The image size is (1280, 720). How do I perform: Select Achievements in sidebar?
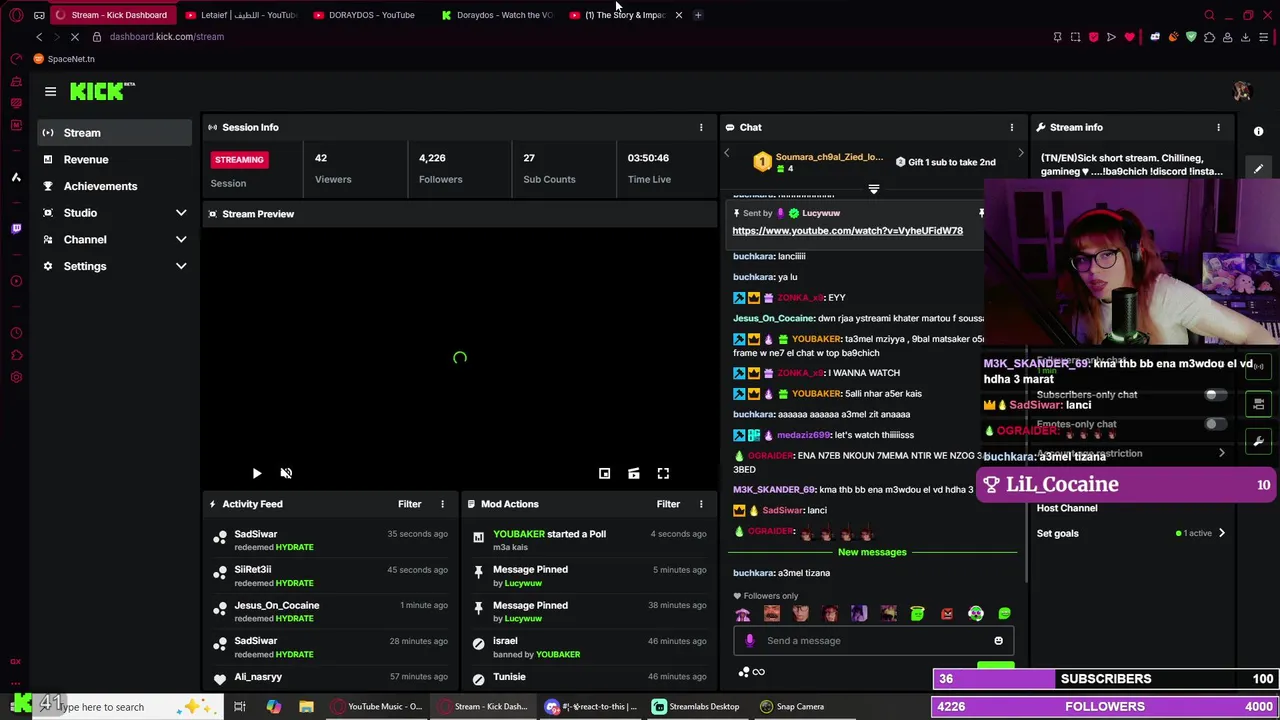(x=115, y=186)
